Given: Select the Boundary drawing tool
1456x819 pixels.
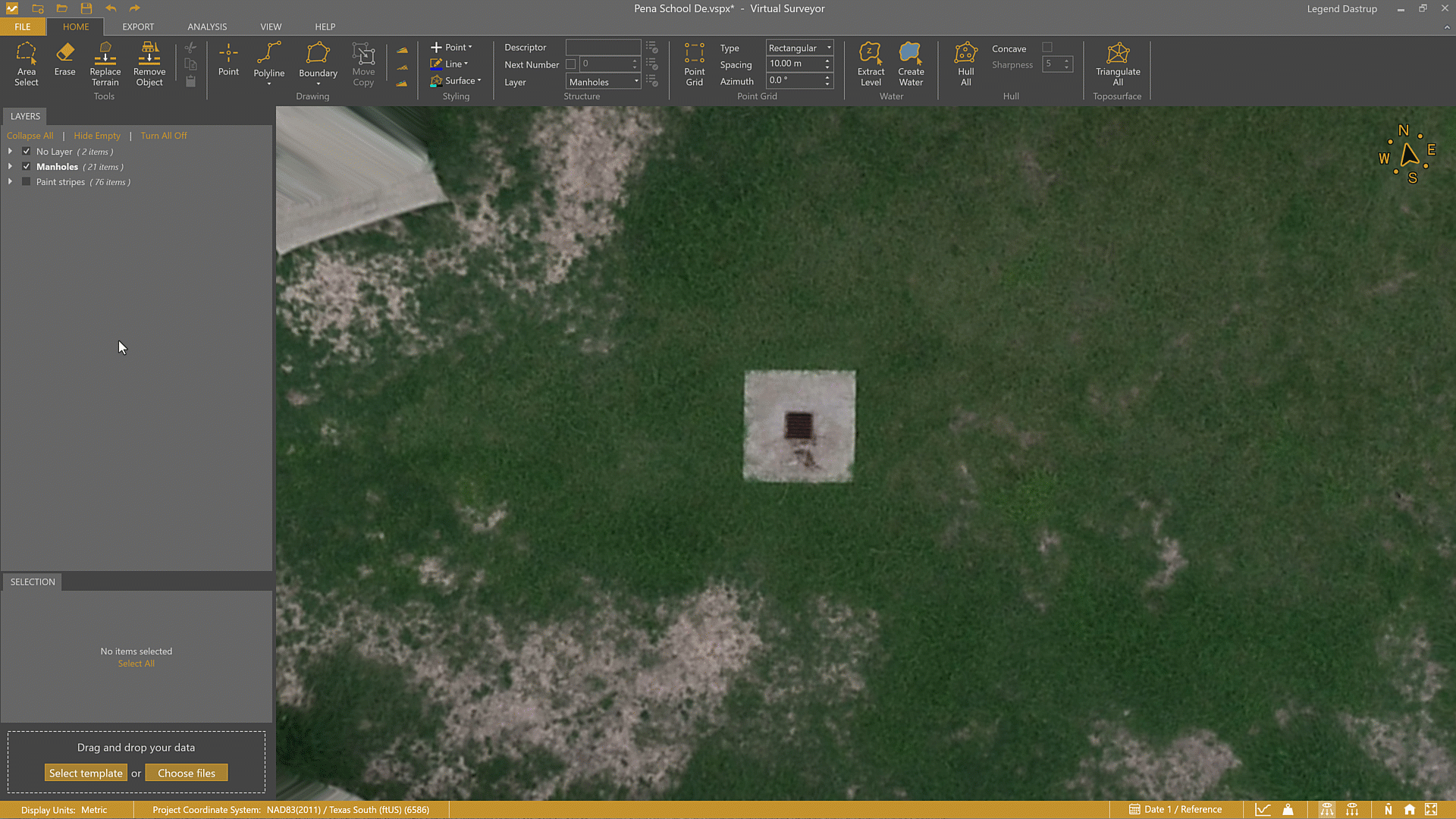Looking at the screenshot, I should coord(318,60).
